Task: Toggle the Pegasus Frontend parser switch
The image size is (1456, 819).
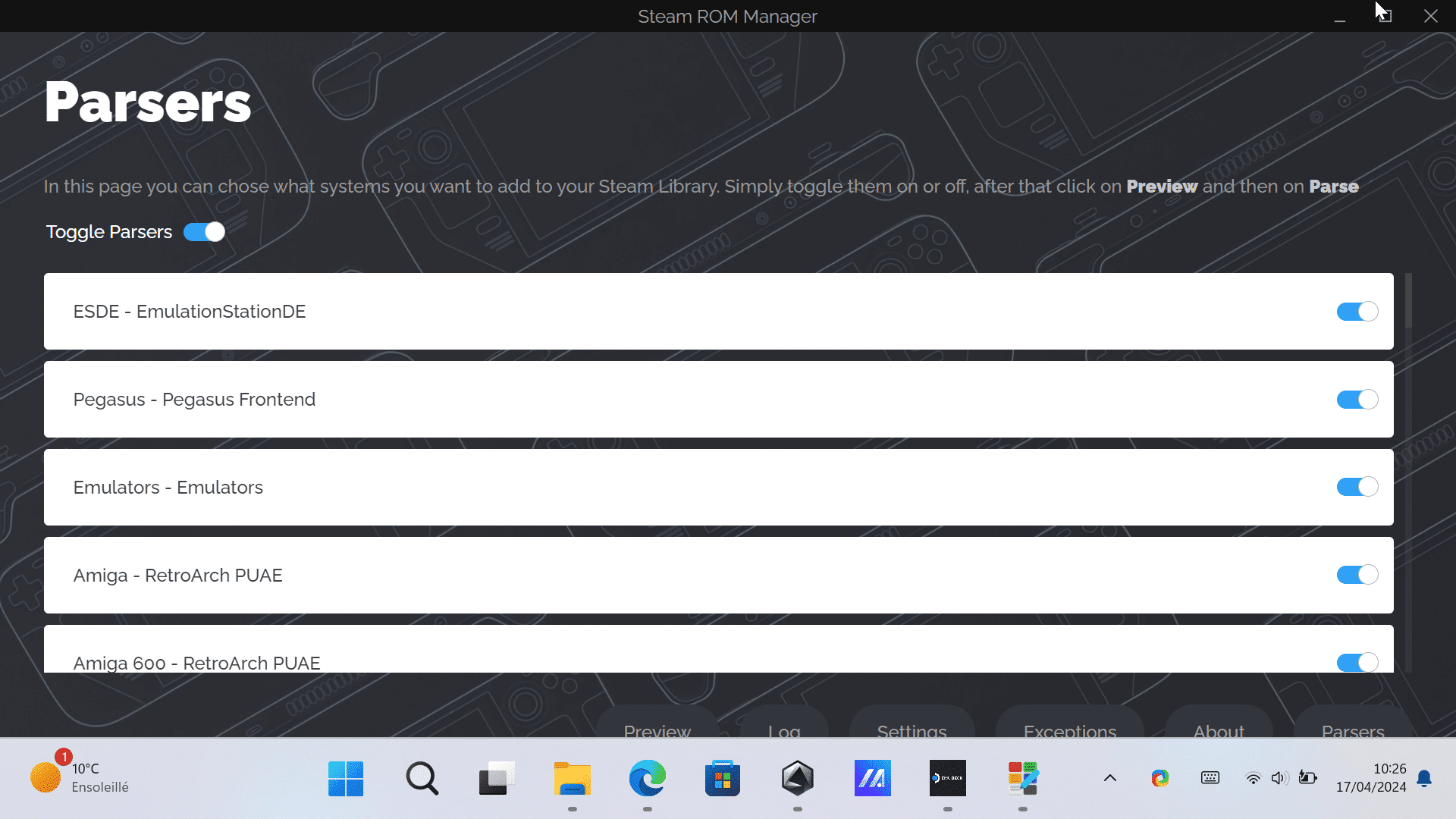Action: 1357,400
